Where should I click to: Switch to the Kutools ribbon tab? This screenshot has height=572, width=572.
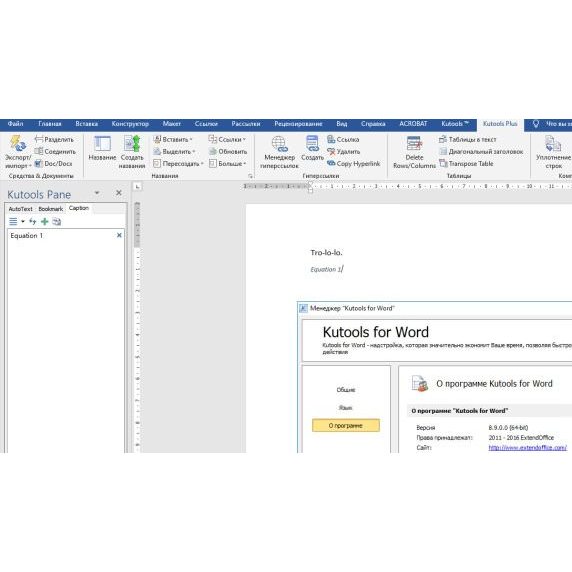(455, 124)
